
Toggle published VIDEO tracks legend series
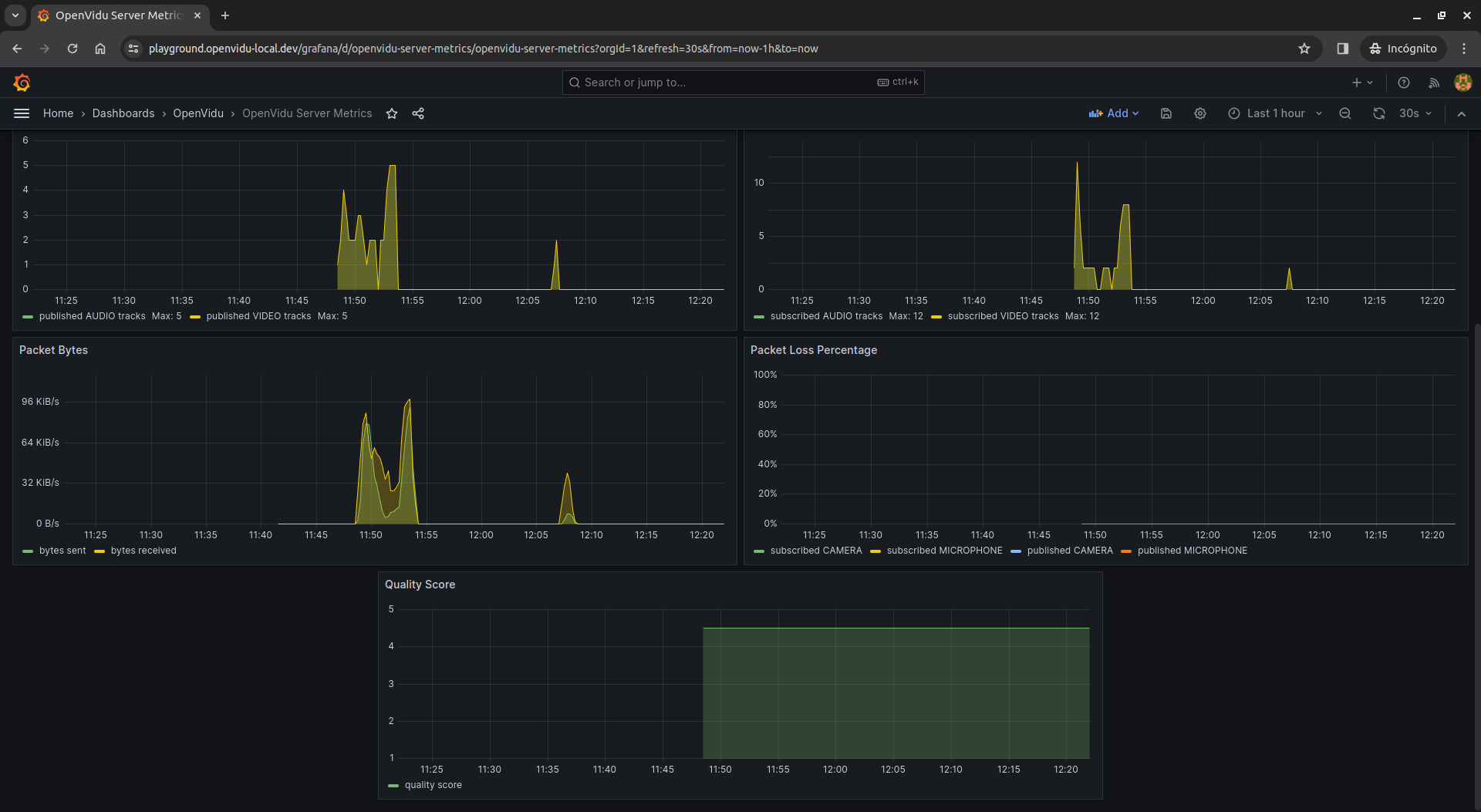tap(258, 316)
